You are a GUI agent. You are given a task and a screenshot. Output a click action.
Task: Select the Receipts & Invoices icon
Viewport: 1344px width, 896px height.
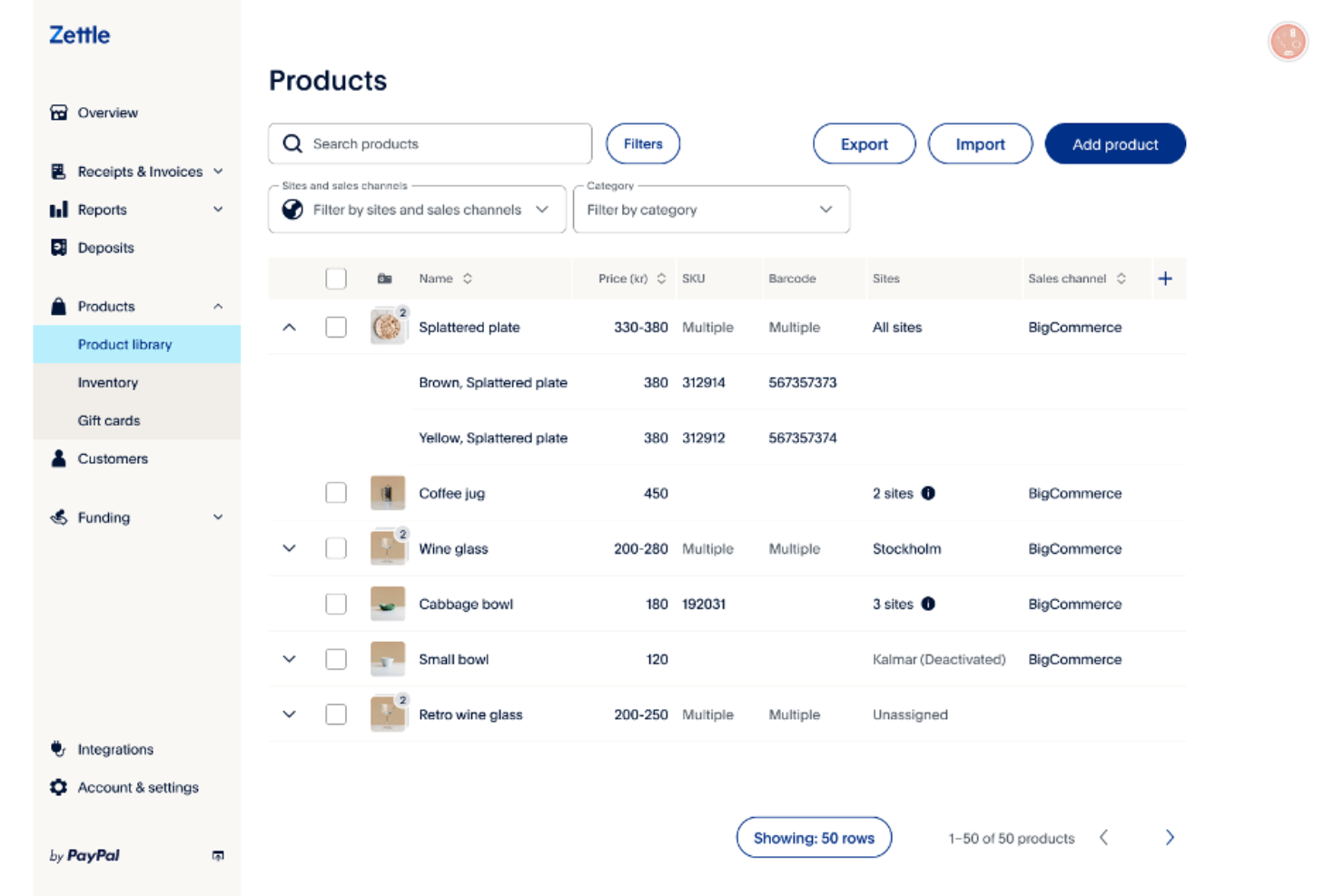[x=58, y=171]
